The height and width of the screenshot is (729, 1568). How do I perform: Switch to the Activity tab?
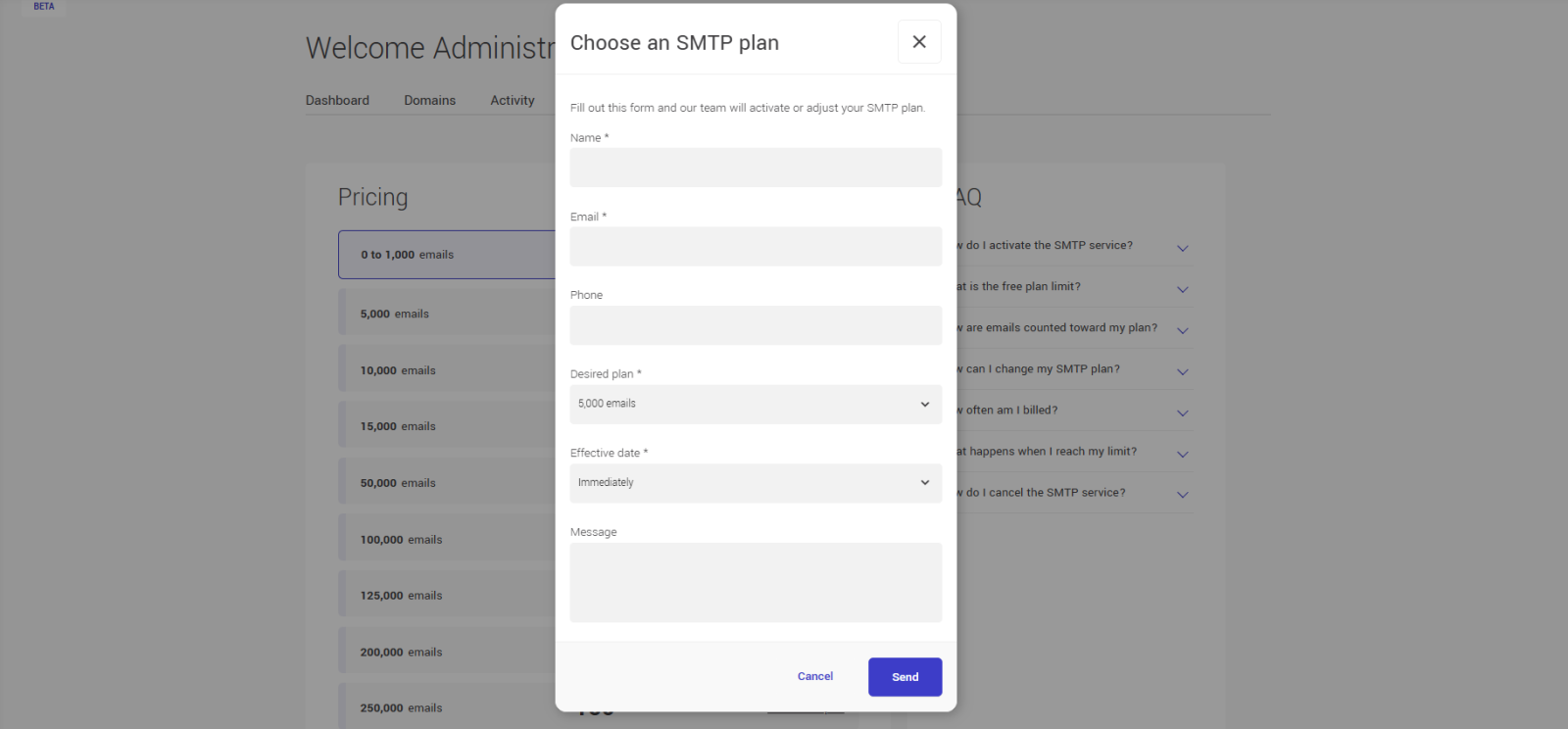(512, 100)
